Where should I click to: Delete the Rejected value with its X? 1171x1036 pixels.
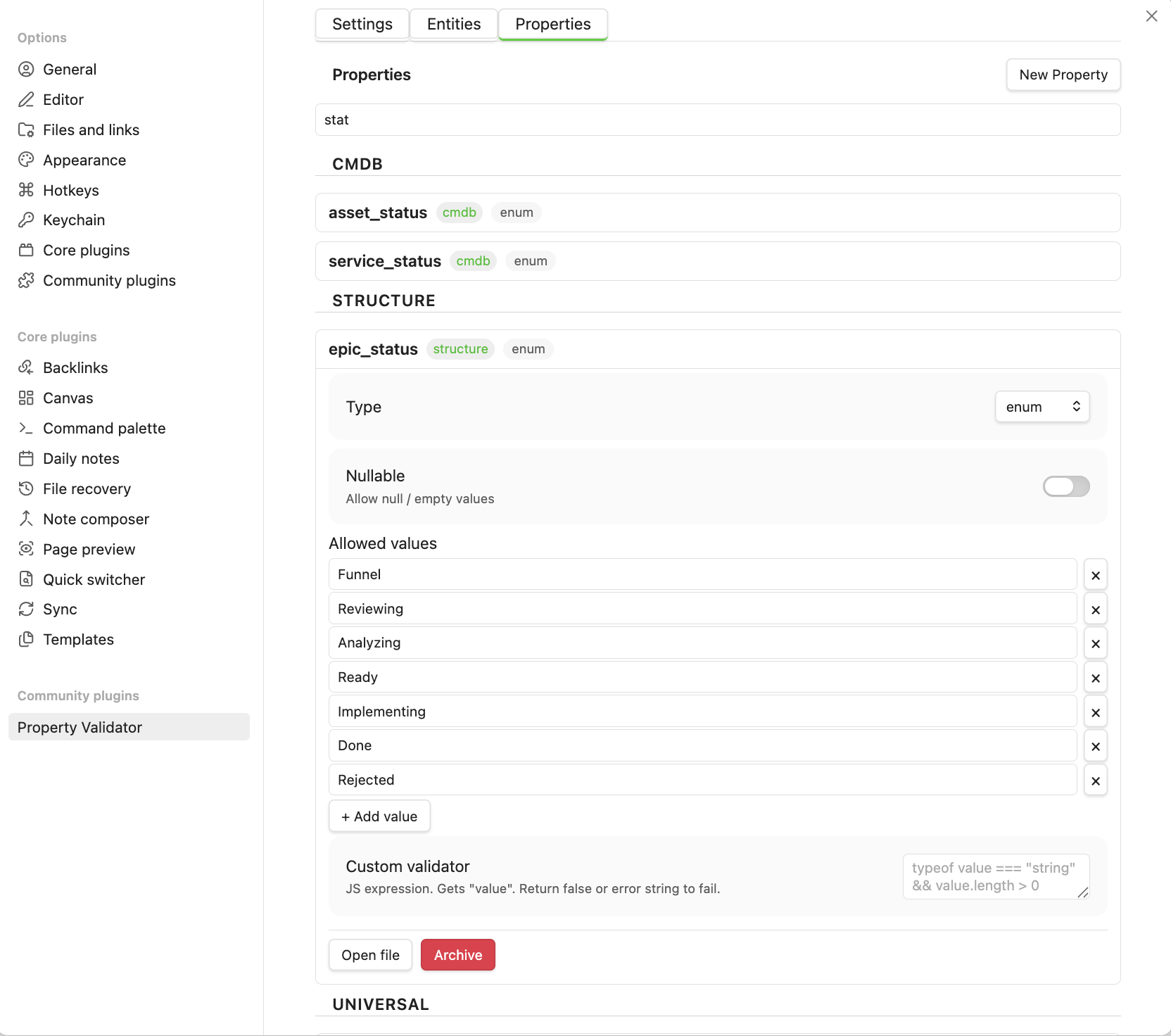pyautogui.click(x=1095, y=781)
